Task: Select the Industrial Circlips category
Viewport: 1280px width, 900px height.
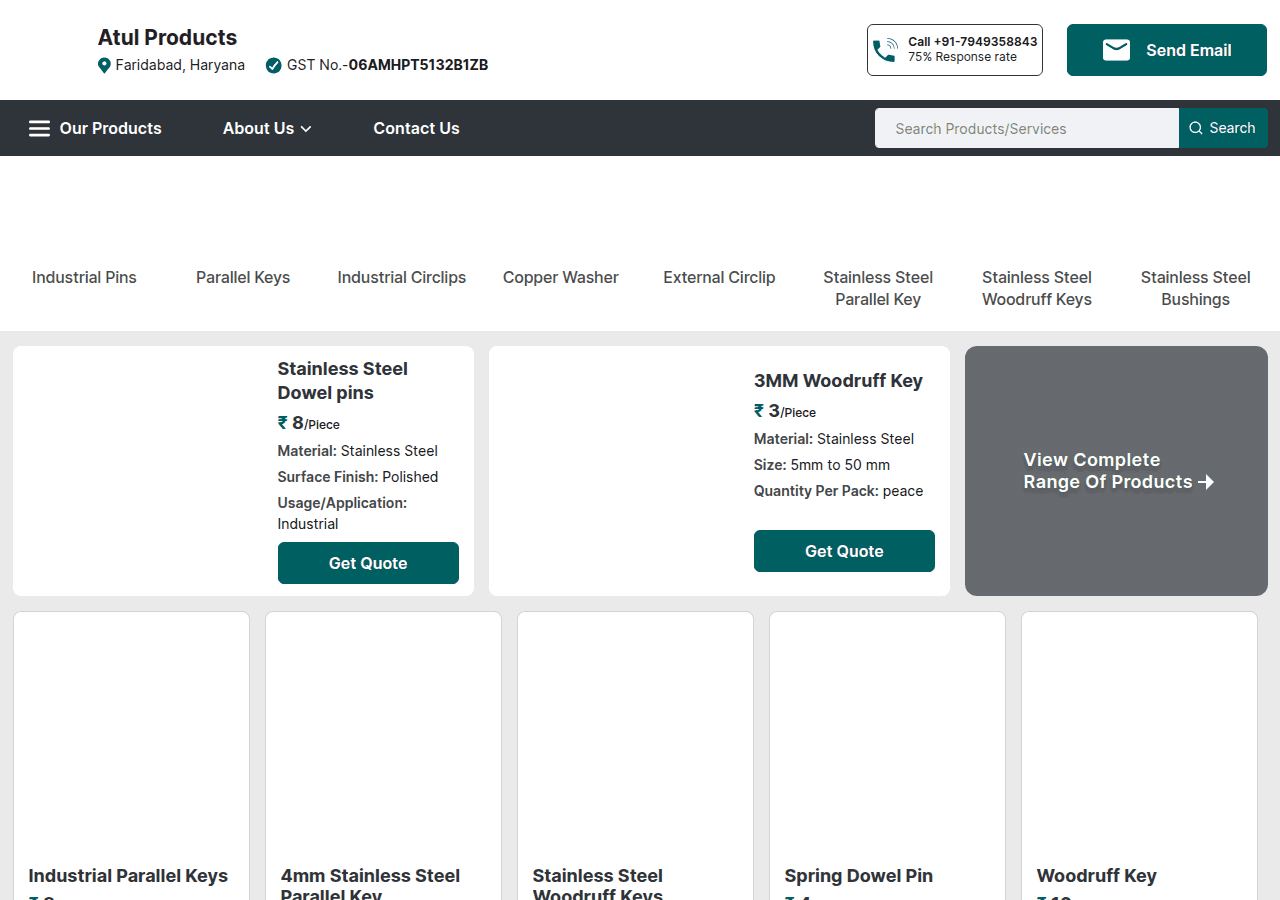Action: tap(402, 277)
